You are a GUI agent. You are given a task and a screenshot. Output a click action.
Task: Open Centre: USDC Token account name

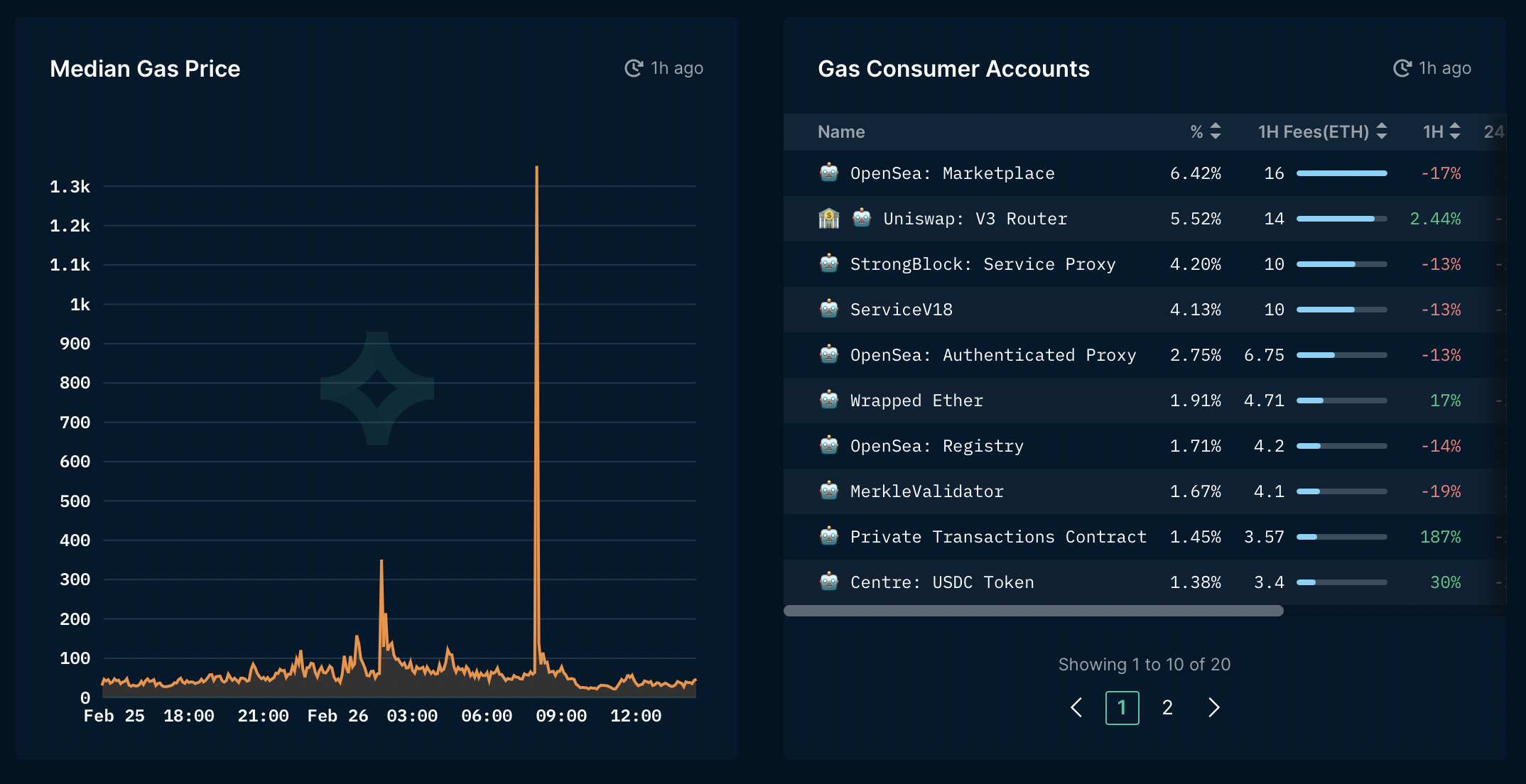tap(942, 582)
